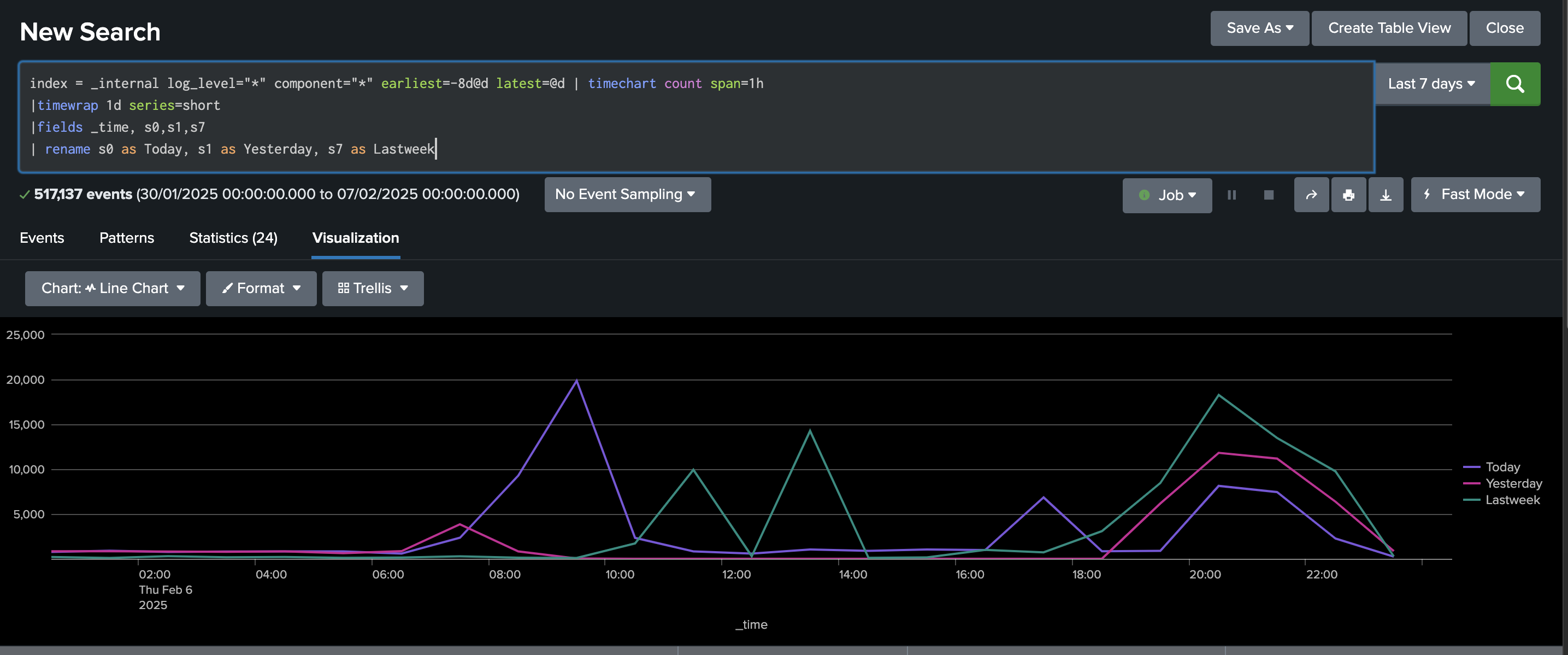Open the Last 7 days time picker
Image resolution: width=1568 pixels, height=655 pixels.
pos(1431,84)
